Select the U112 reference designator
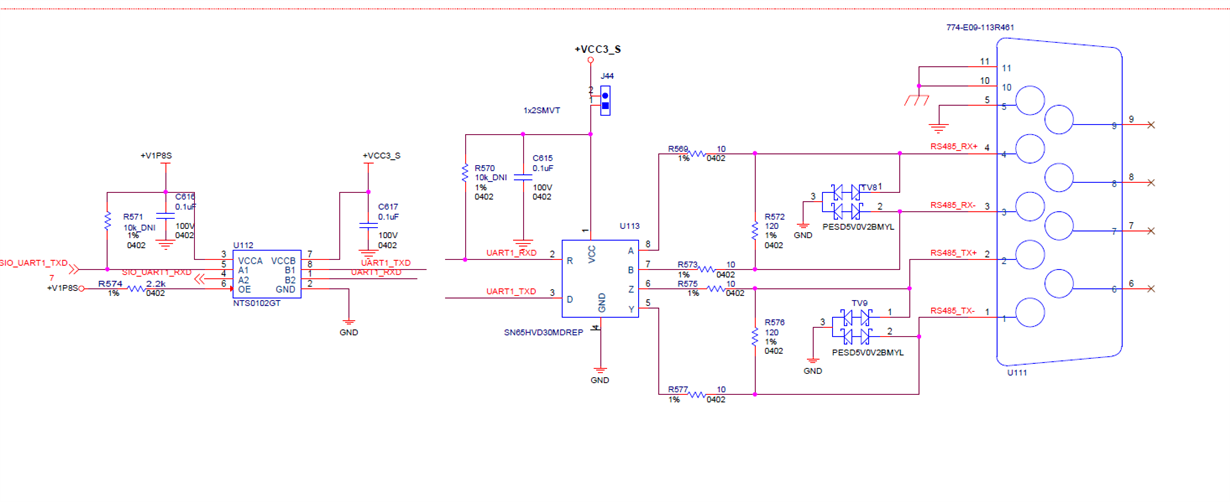Screen dimensions: 1230x502 (242, 245)
